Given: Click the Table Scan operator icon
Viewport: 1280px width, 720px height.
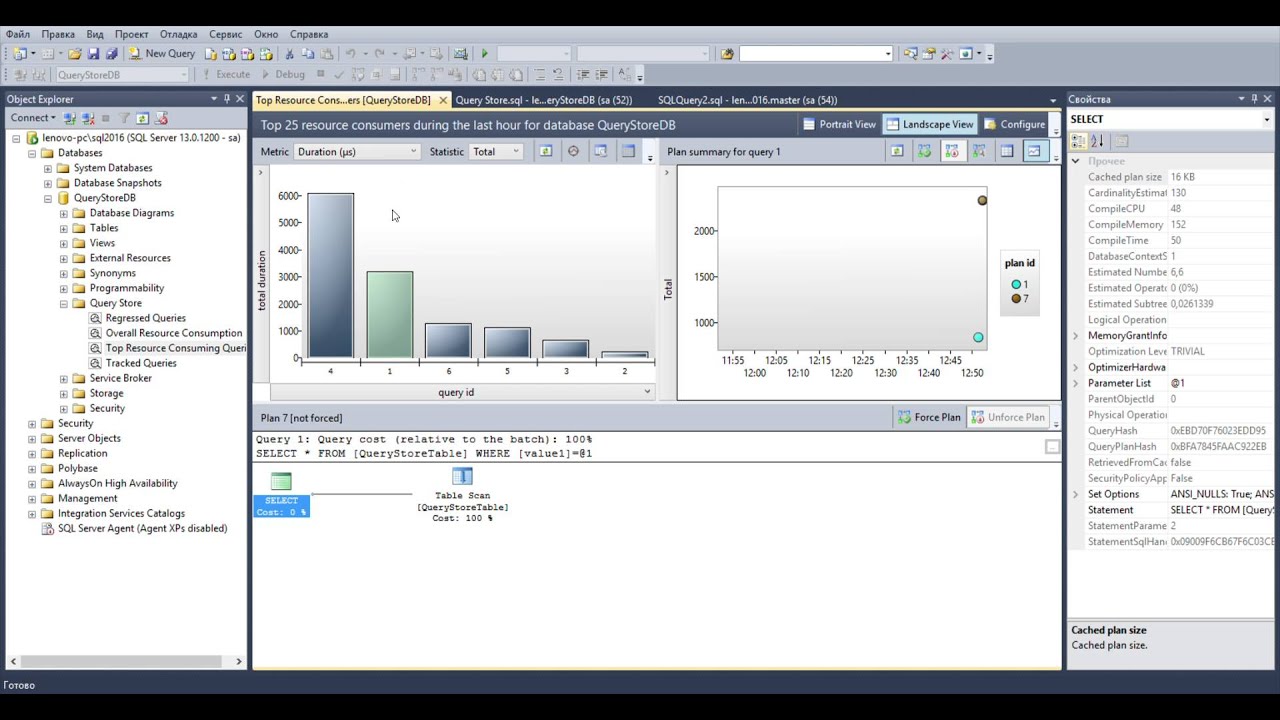Looking at the screenshot, I should click(462, 477).
